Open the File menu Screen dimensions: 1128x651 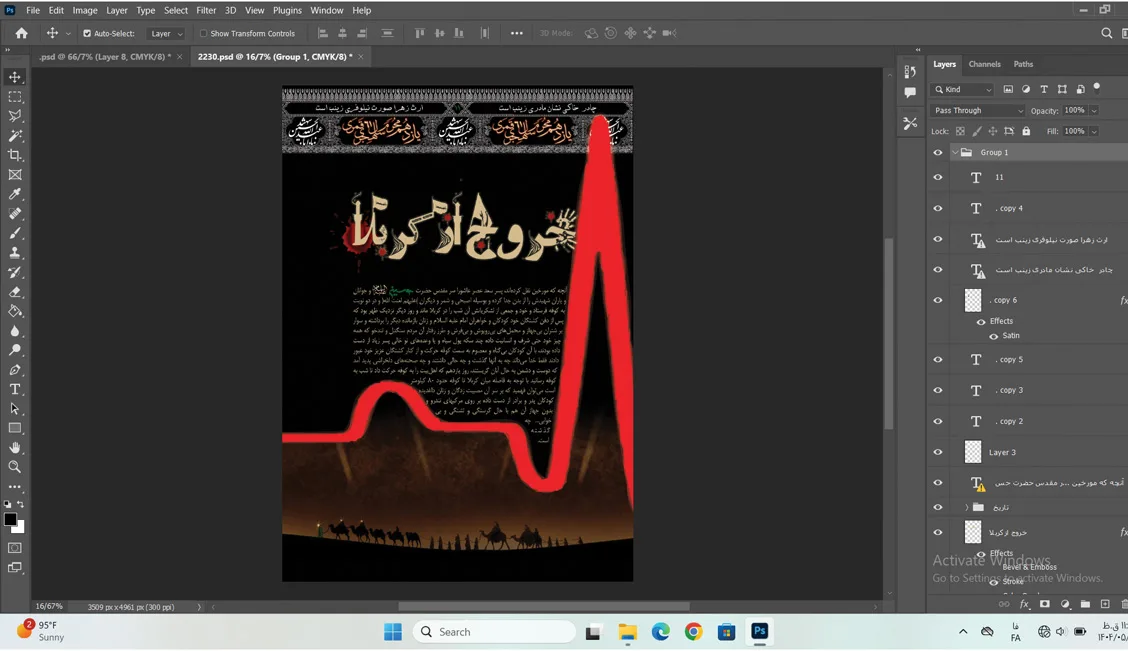[x=33, y=10]
